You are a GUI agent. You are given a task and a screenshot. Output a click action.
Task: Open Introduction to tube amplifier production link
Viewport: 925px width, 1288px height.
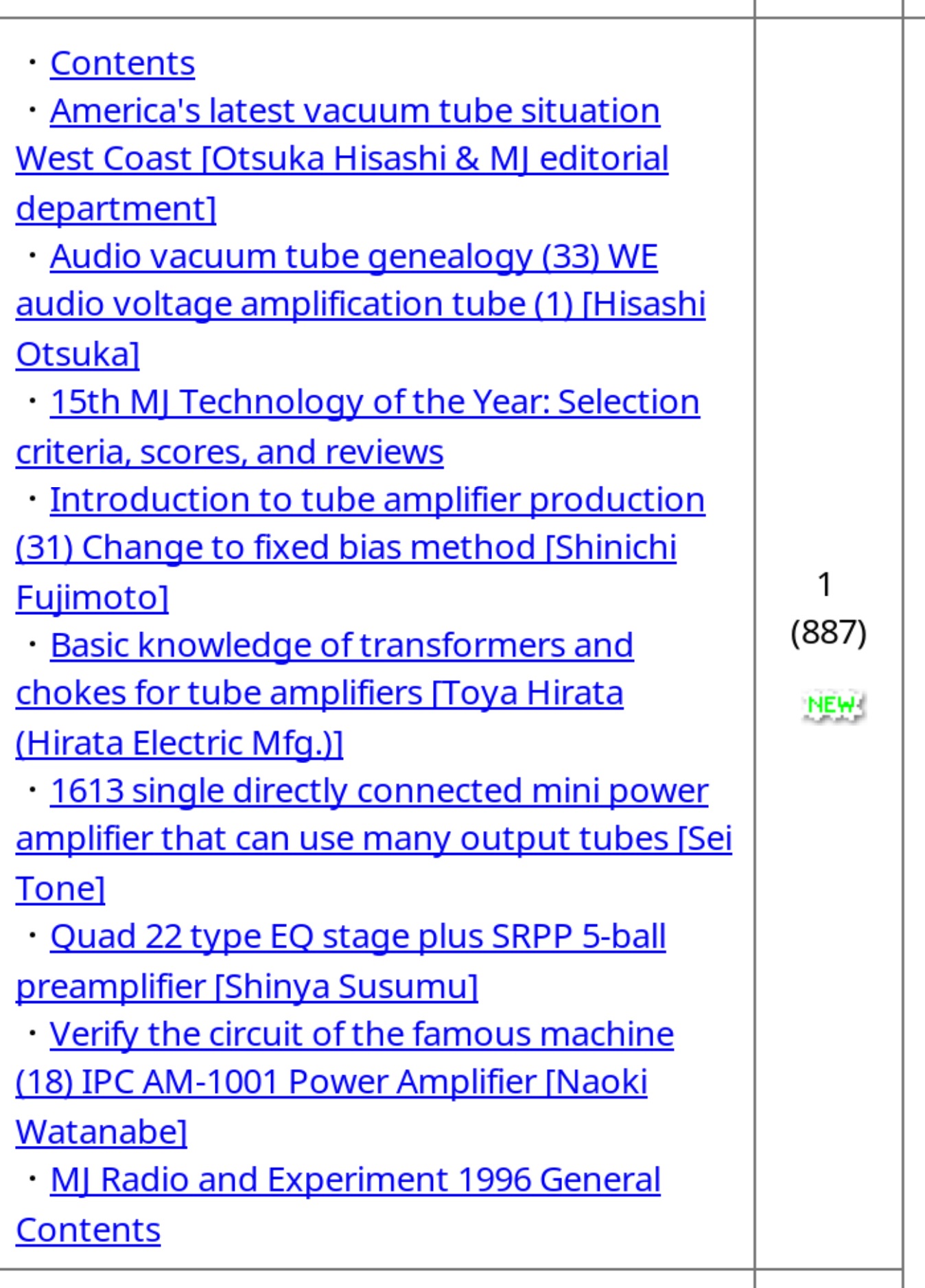pos(377,500)
